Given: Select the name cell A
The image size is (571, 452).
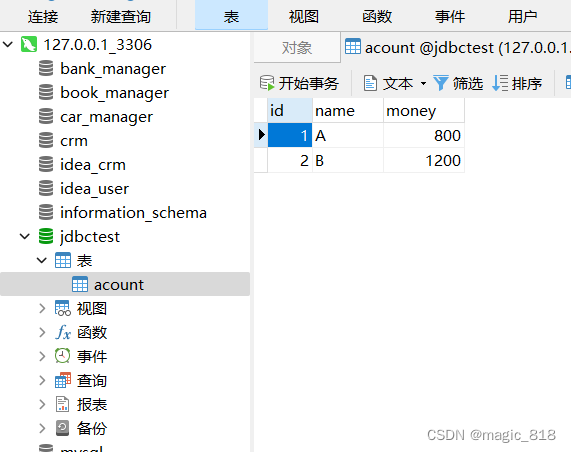Looking at the screenshot, I should (348, 135).
